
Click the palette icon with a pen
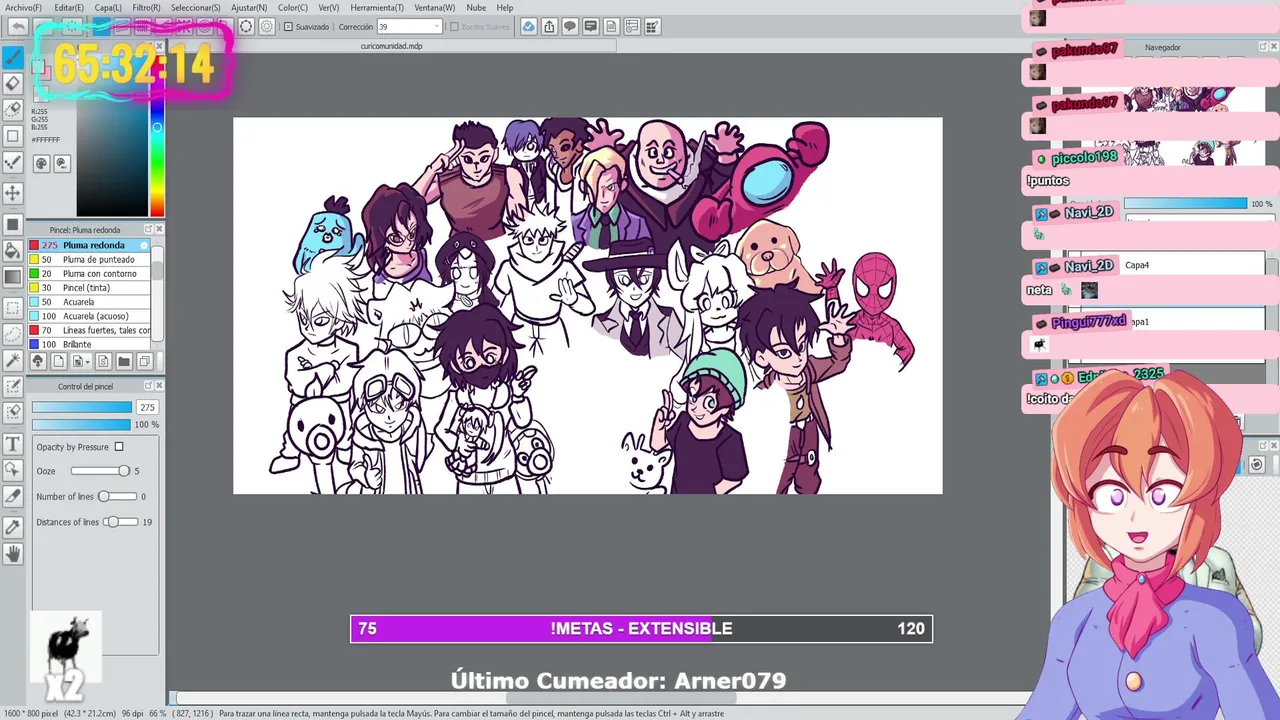coord(60,163)
